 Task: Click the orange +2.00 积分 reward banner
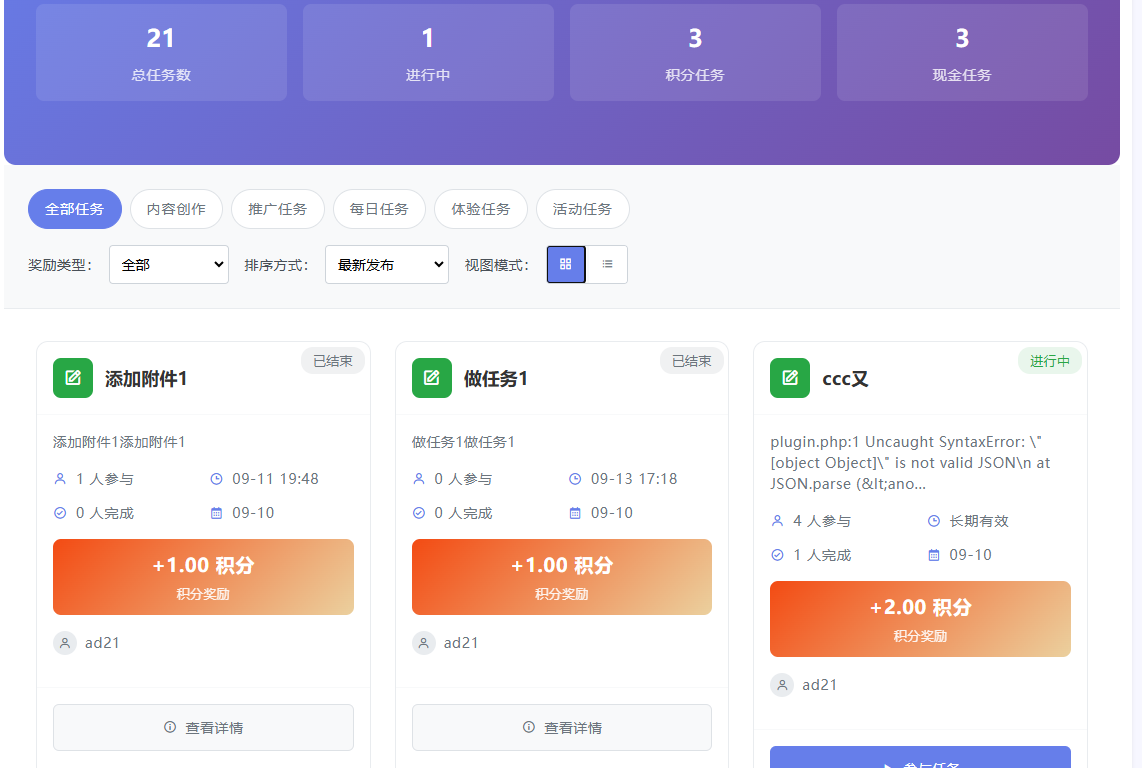(x=919, y=618)
